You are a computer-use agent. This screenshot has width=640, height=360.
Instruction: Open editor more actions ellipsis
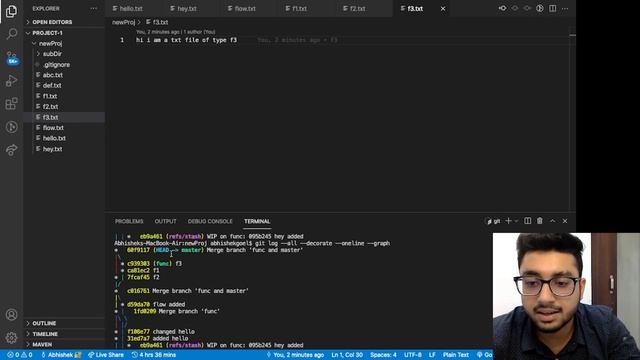[x=565, y=8]
